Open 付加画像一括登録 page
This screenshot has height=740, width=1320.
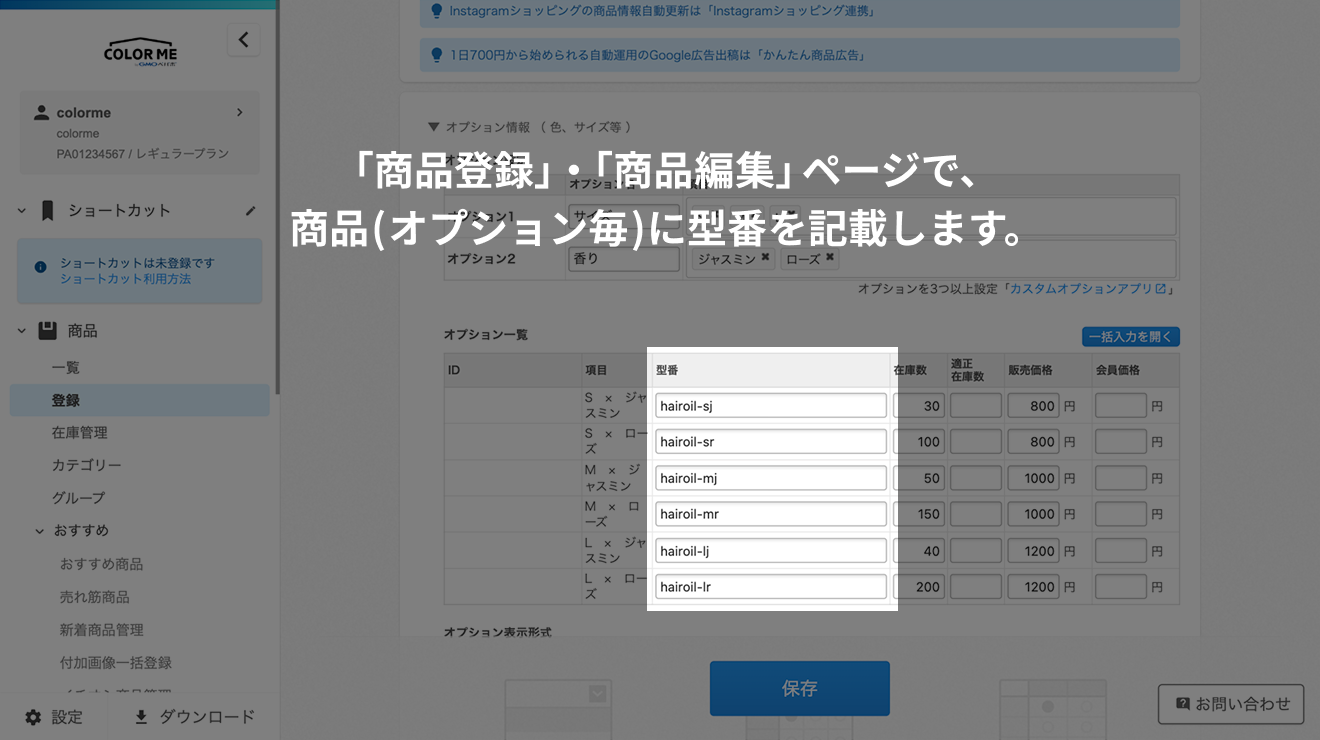click(x=115, y=663)
